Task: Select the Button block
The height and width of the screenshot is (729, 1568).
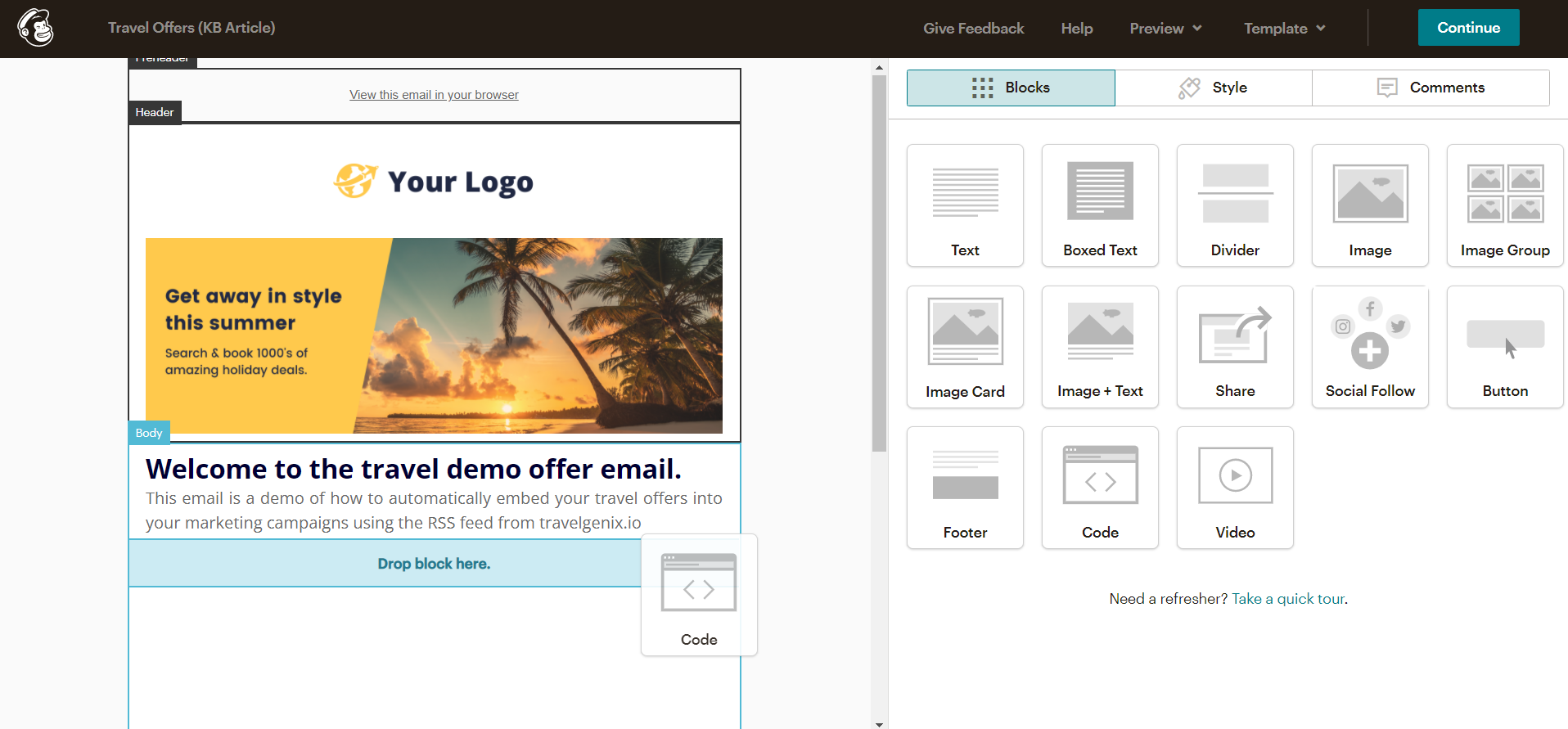Action: click(x=1505, y=347)
